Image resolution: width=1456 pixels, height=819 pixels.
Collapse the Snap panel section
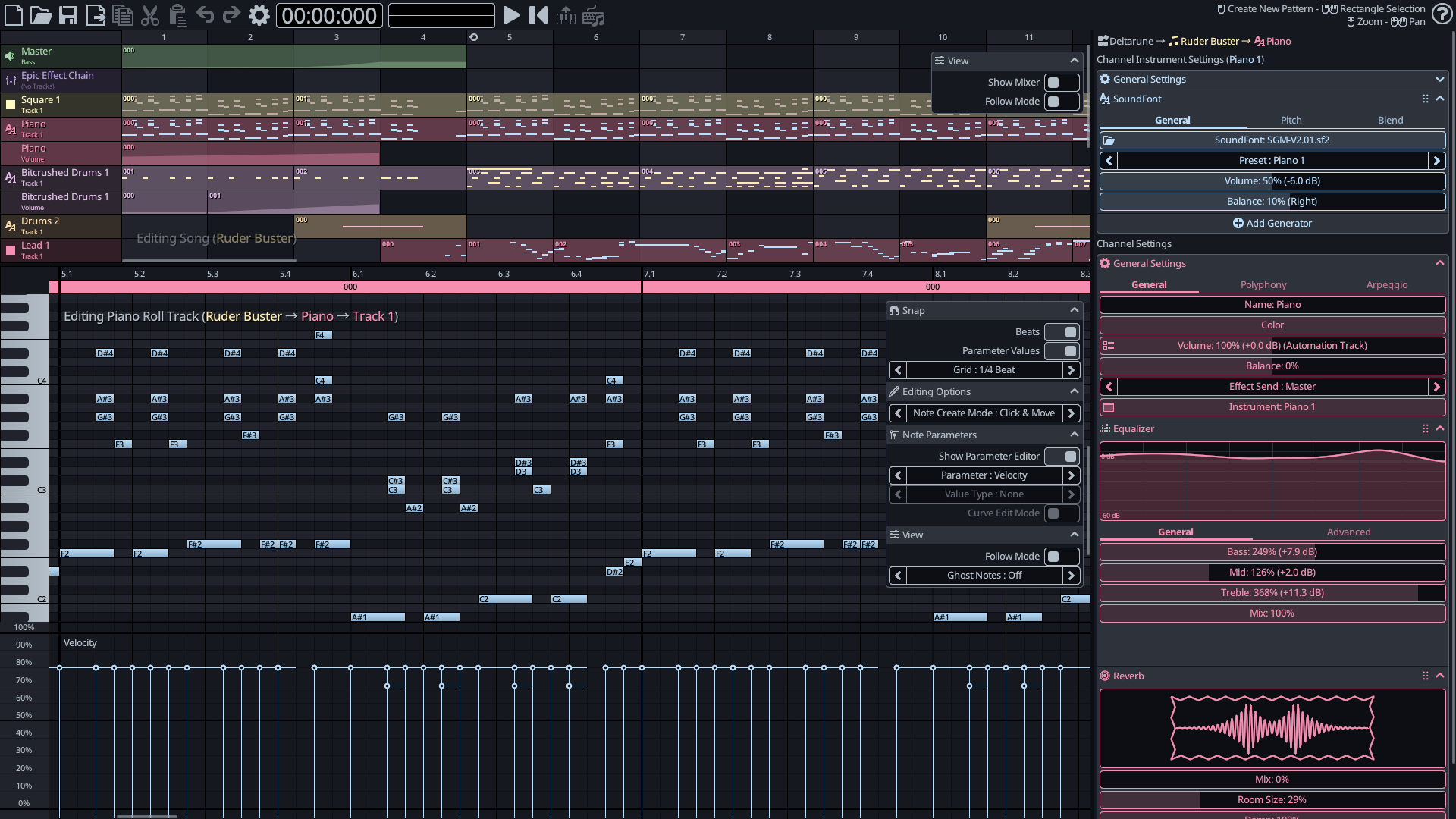pyautogui.click(x=1074, y=310)
